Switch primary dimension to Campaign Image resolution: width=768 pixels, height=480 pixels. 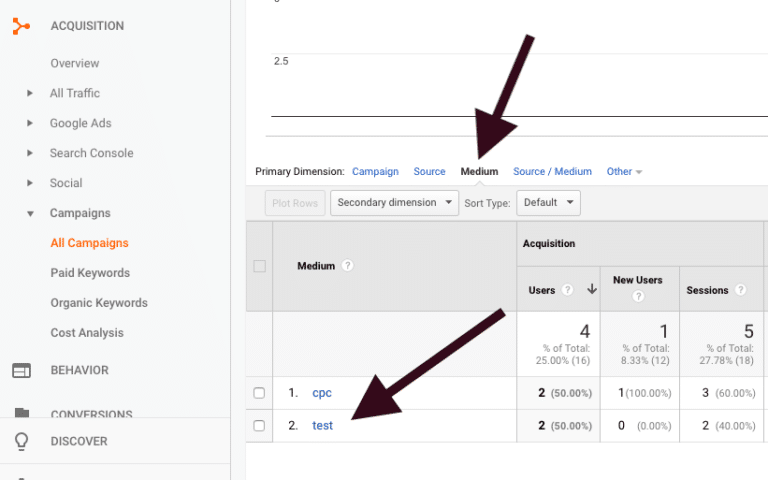(x=375, y=171)
